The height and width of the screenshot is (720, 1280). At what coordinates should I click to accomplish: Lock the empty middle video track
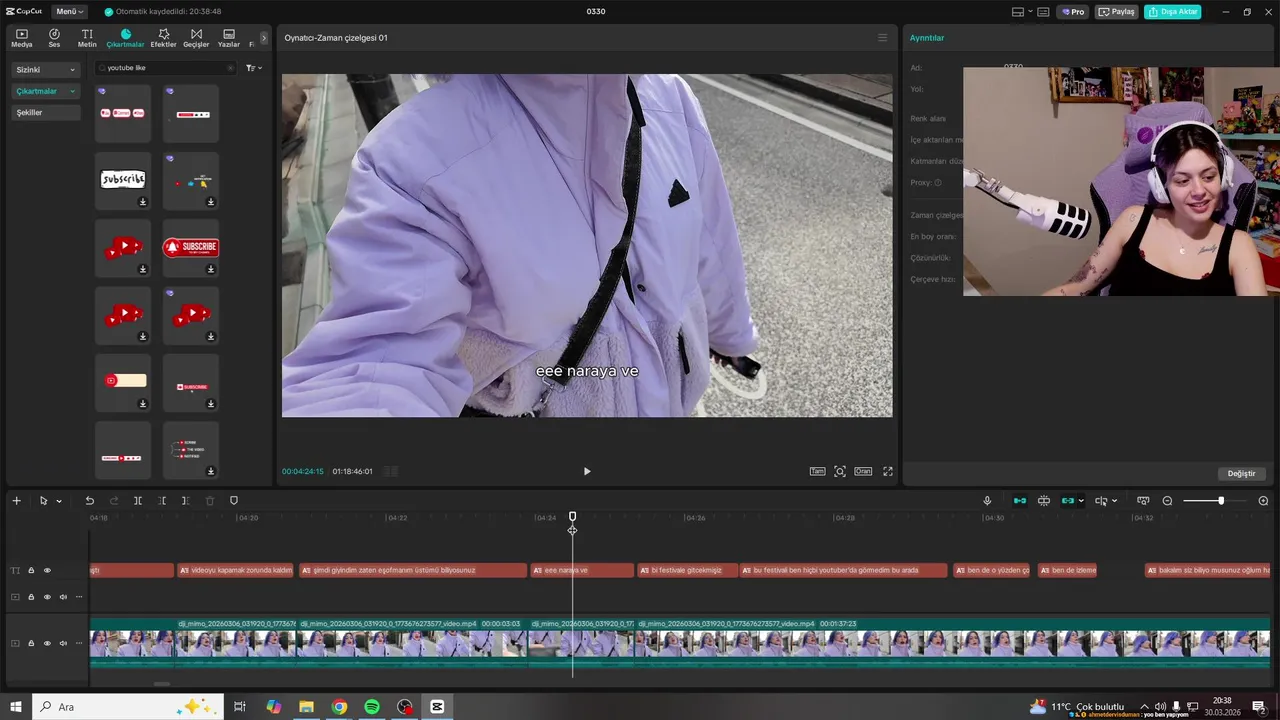(x=31, y=597)
